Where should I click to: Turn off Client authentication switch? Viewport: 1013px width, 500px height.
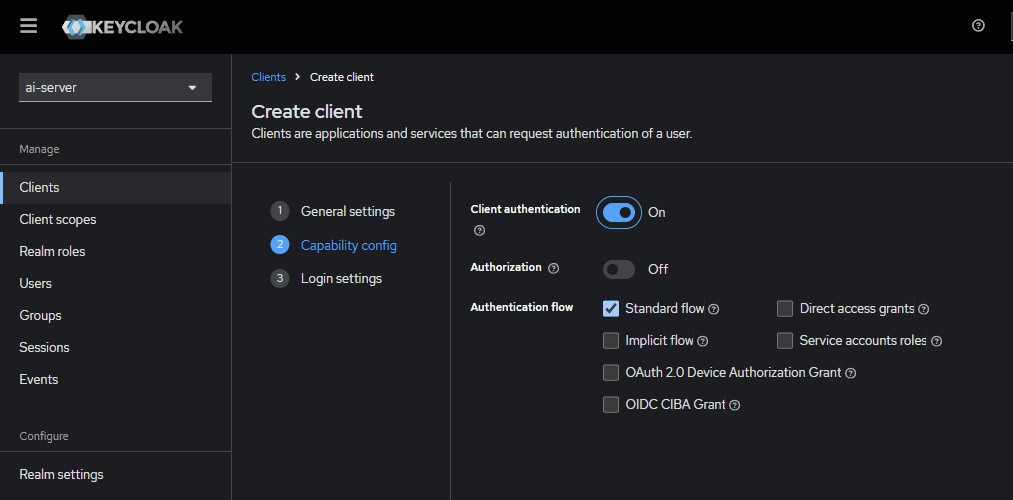pyautogui.click(x=619, y=213)
